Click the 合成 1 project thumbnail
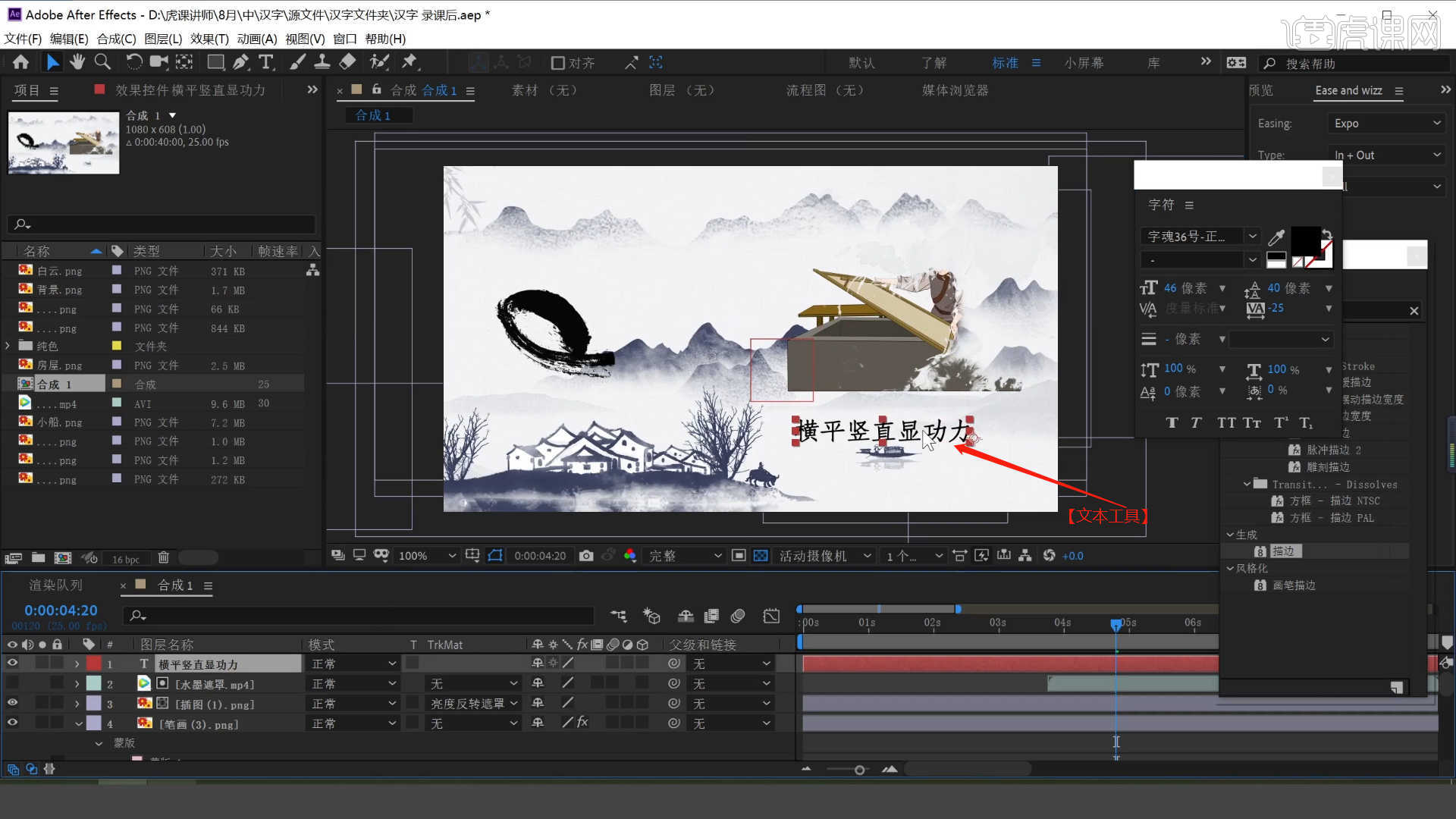The height and width of the screenshot is (819, 1456). 64,143
